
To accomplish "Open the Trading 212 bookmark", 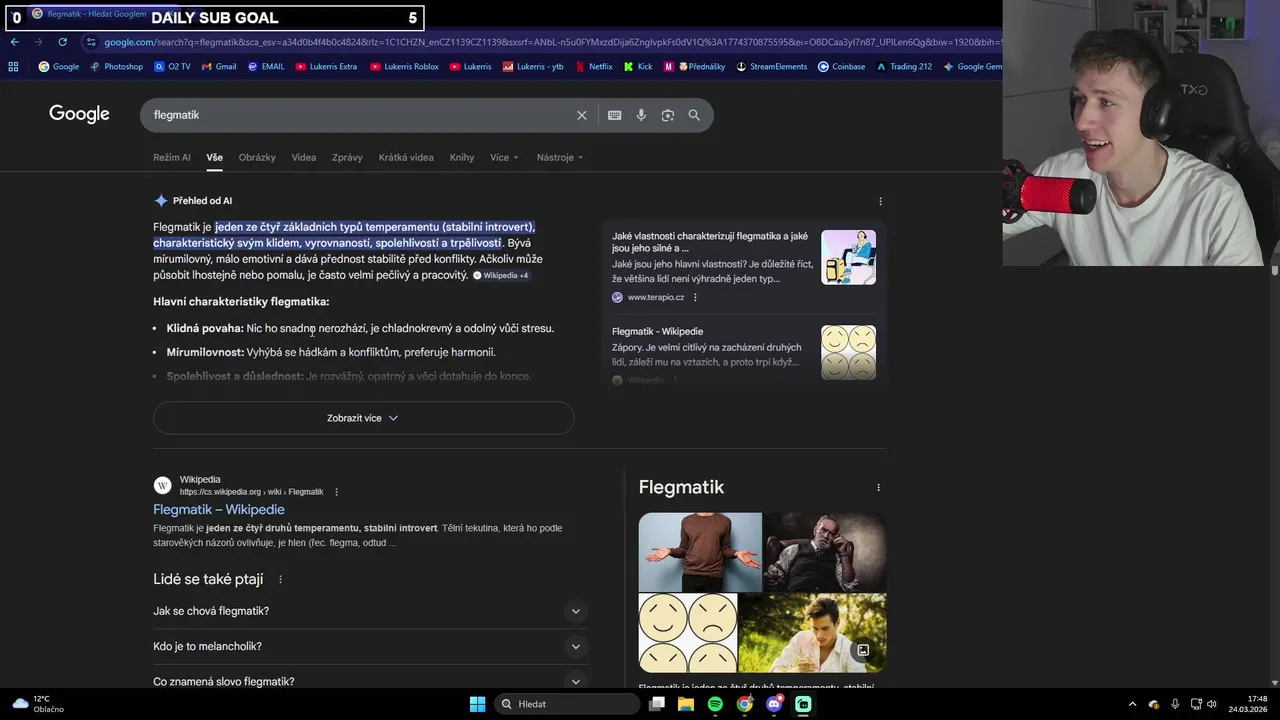I will click(904, 67).
